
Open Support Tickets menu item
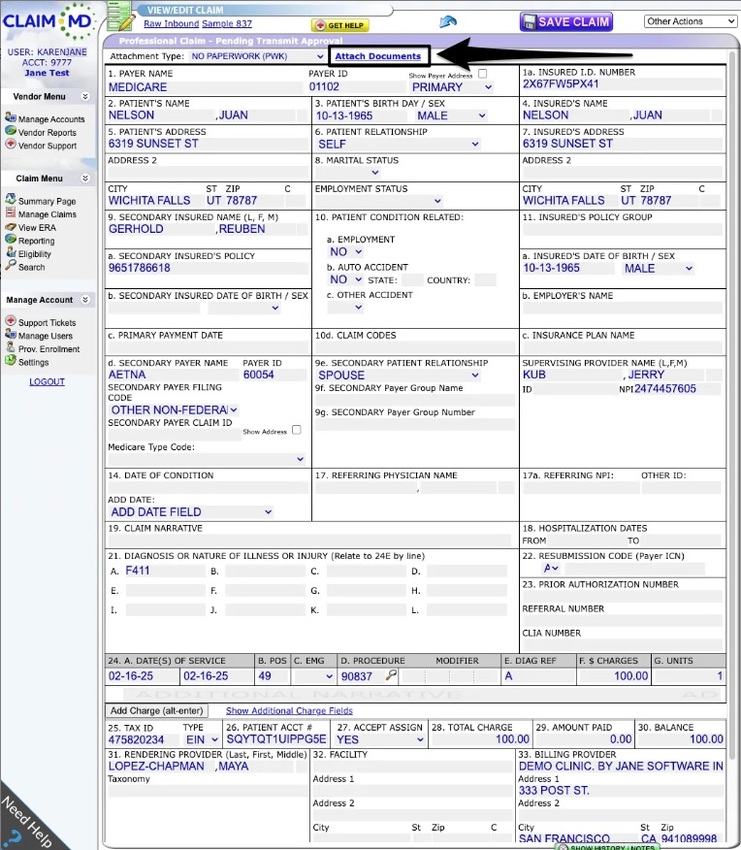pos(47,323)
